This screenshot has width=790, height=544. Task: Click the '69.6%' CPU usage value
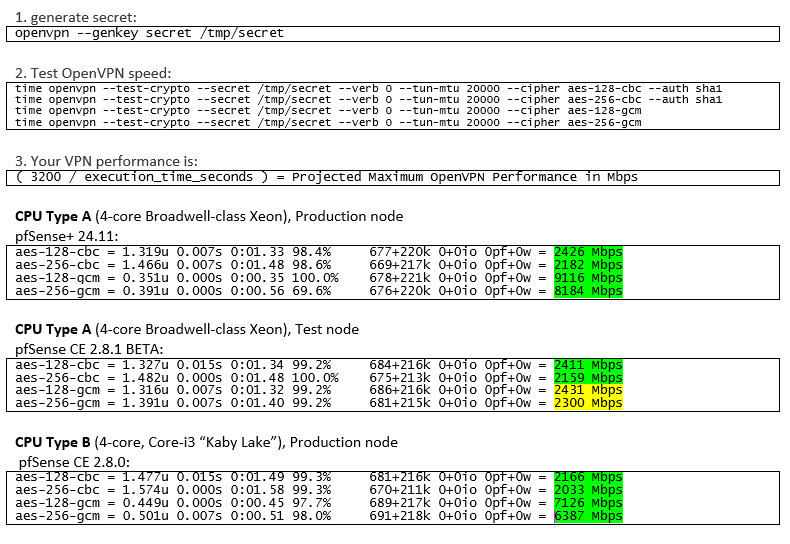coord(311,291)
